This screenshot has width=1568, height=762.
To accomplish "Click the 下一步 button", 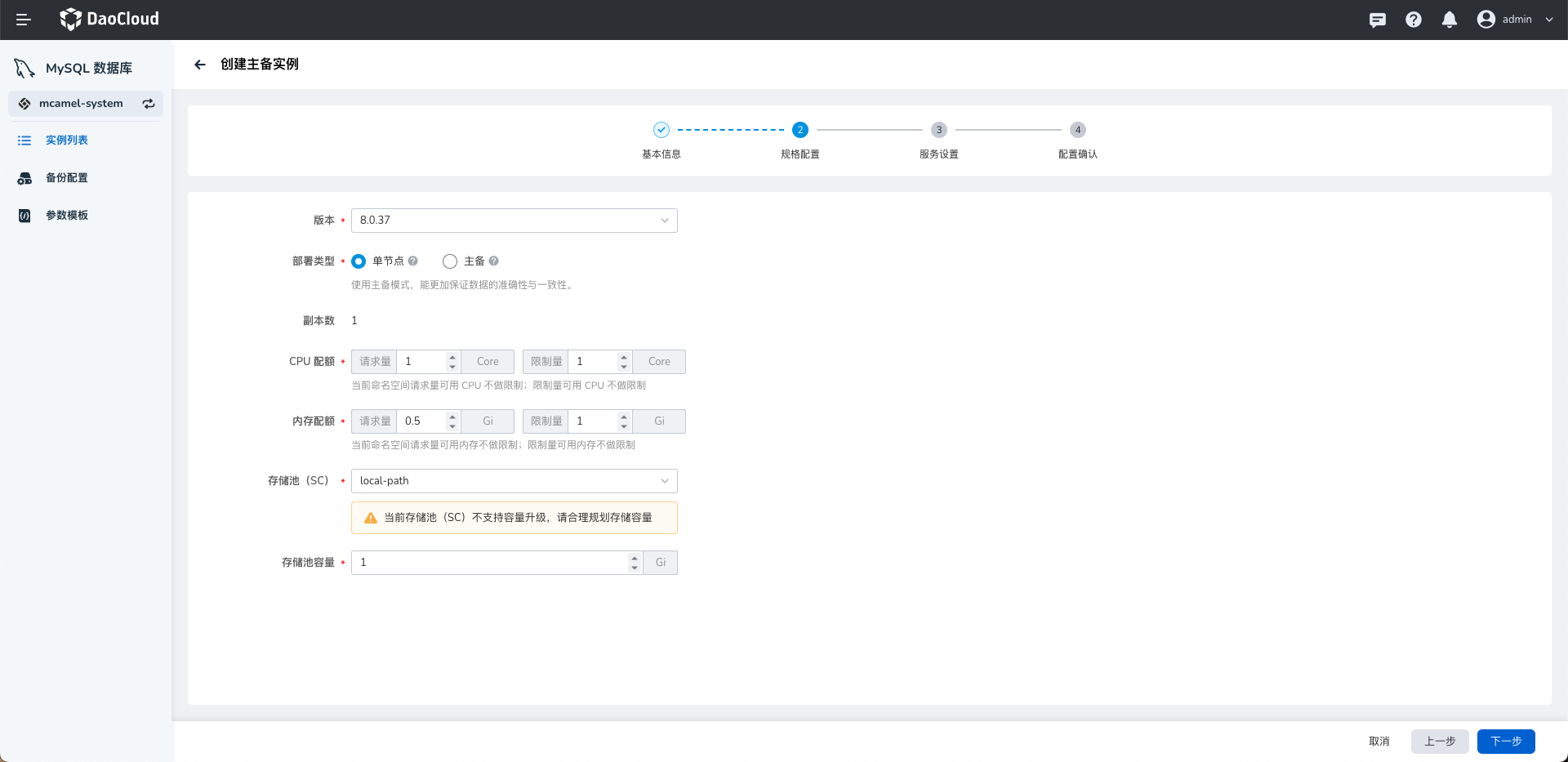I will coord(1505,742).
